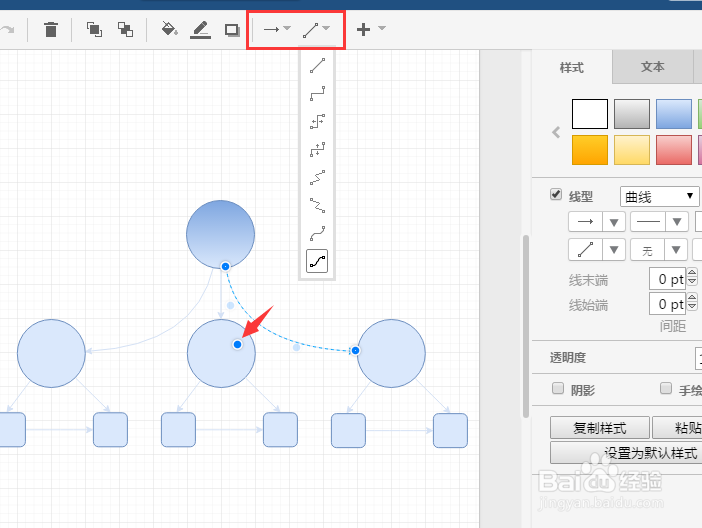
Task: Click the top circle node
Action: (220, 233)
